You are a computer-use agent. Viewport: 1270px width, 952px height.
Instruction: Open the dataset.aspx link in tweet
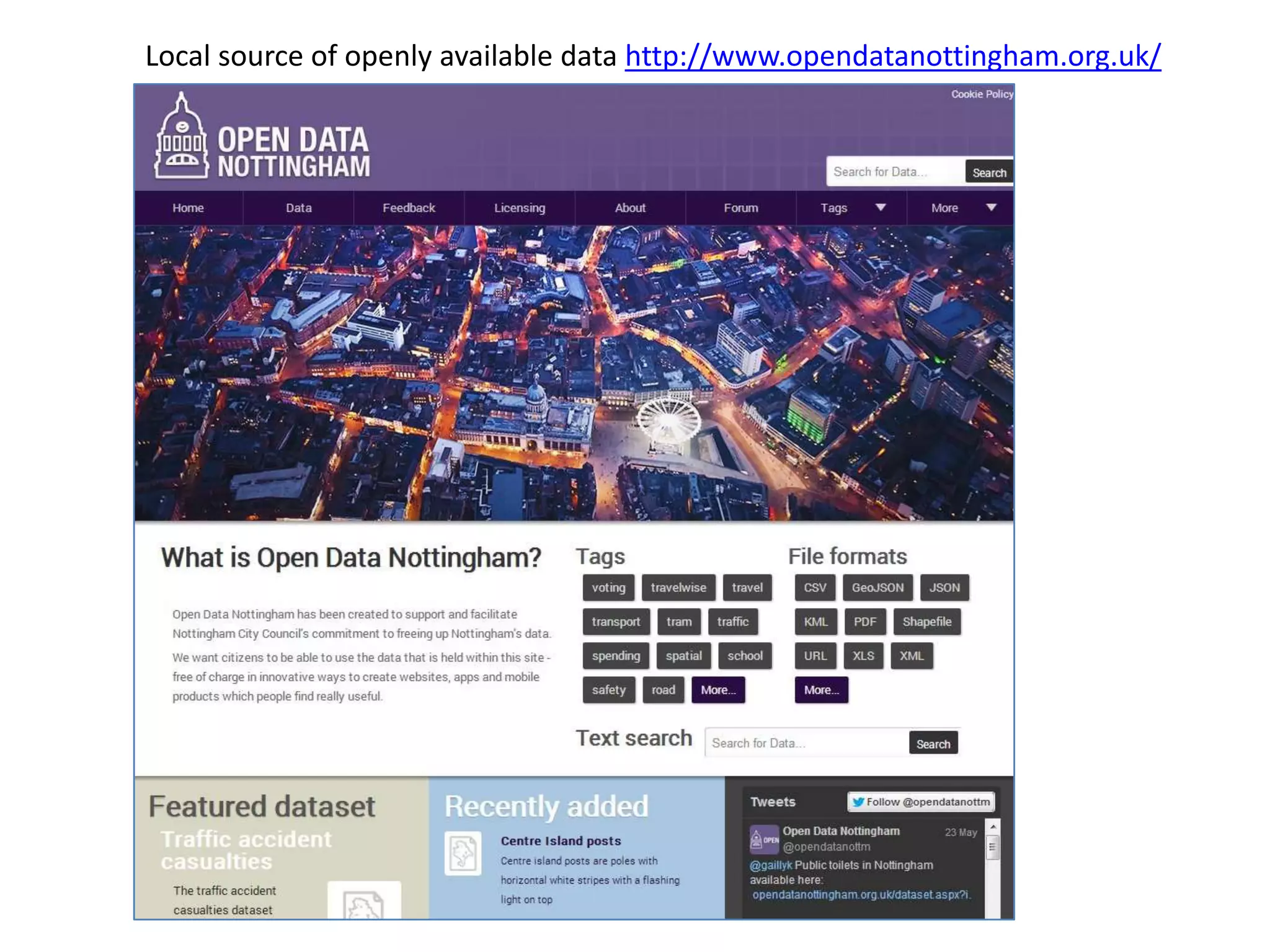coord(861,895)
